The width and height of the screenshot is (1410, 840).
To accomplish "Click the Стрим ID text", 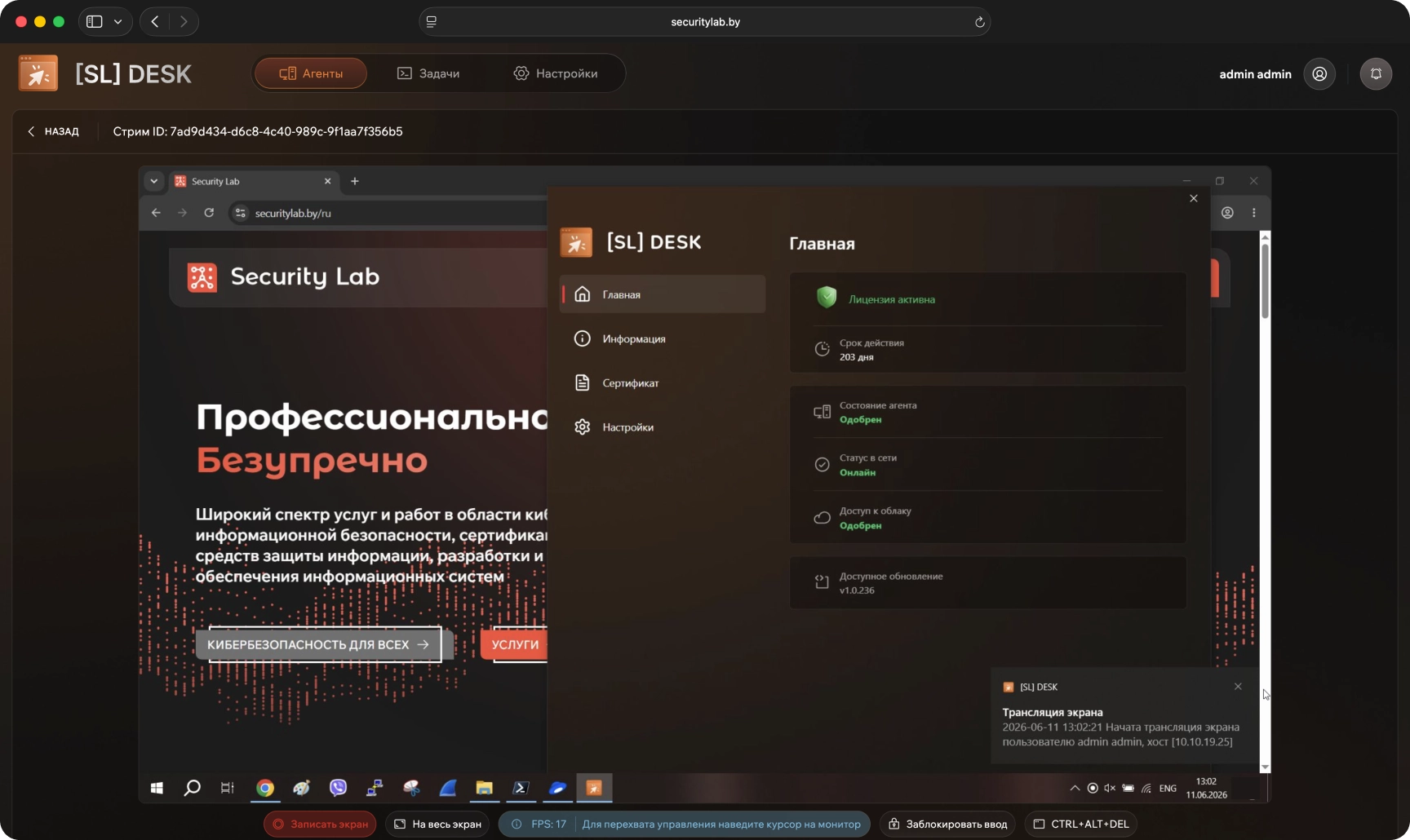I will point(258,131).
